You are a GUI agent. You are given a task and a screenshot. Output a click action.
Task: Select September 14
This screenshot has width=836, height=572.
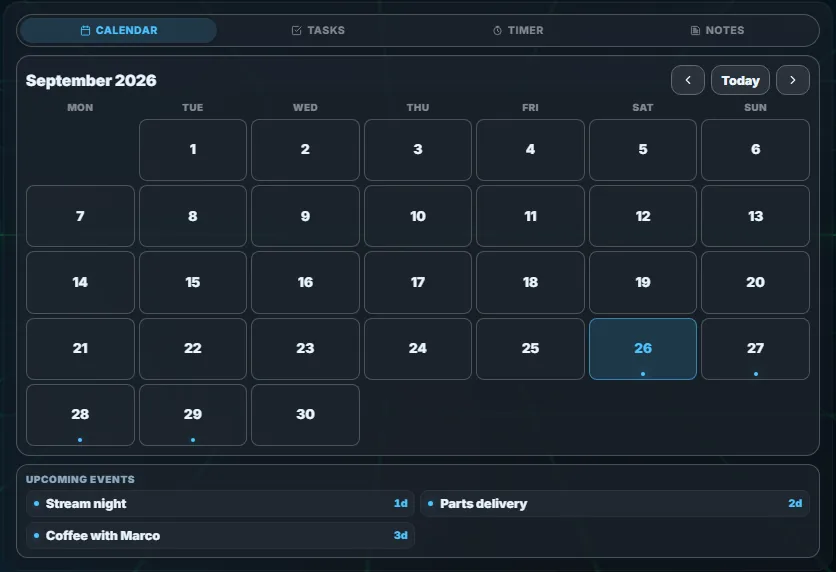point(80,283)
